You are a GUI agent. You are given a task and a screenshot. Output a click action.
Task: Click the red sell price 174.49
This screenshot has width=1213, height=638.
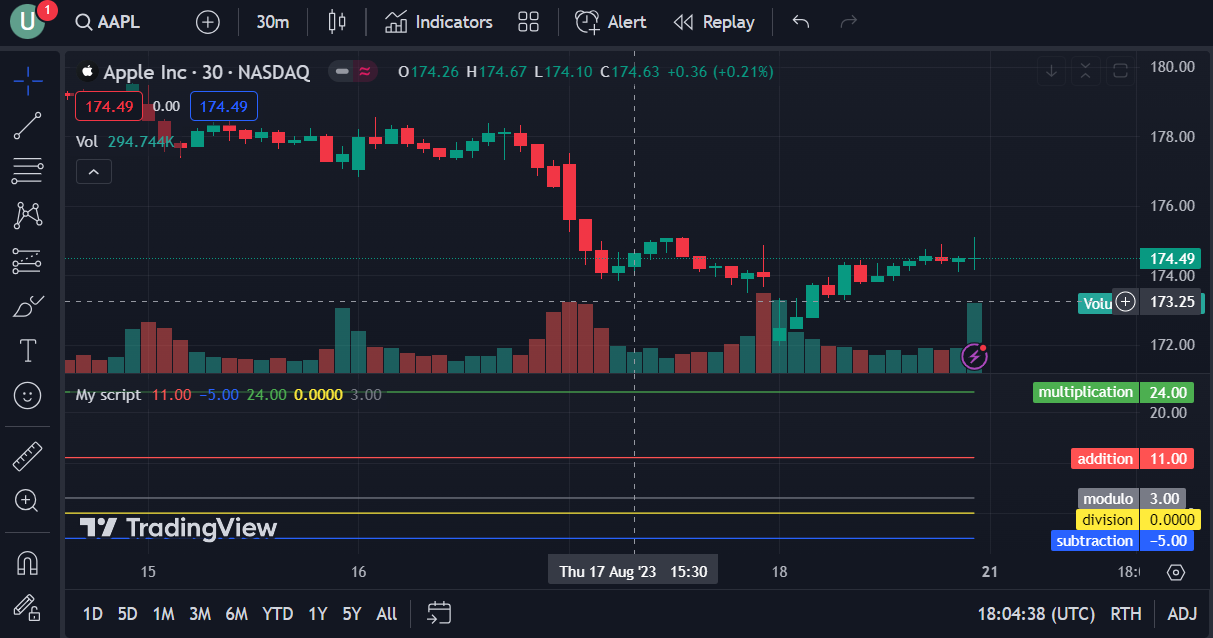click(x=109, y=106)
